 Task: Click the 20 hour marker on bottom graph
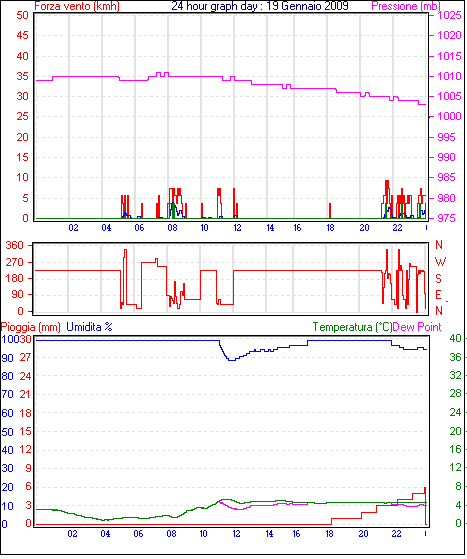point(363,533)
